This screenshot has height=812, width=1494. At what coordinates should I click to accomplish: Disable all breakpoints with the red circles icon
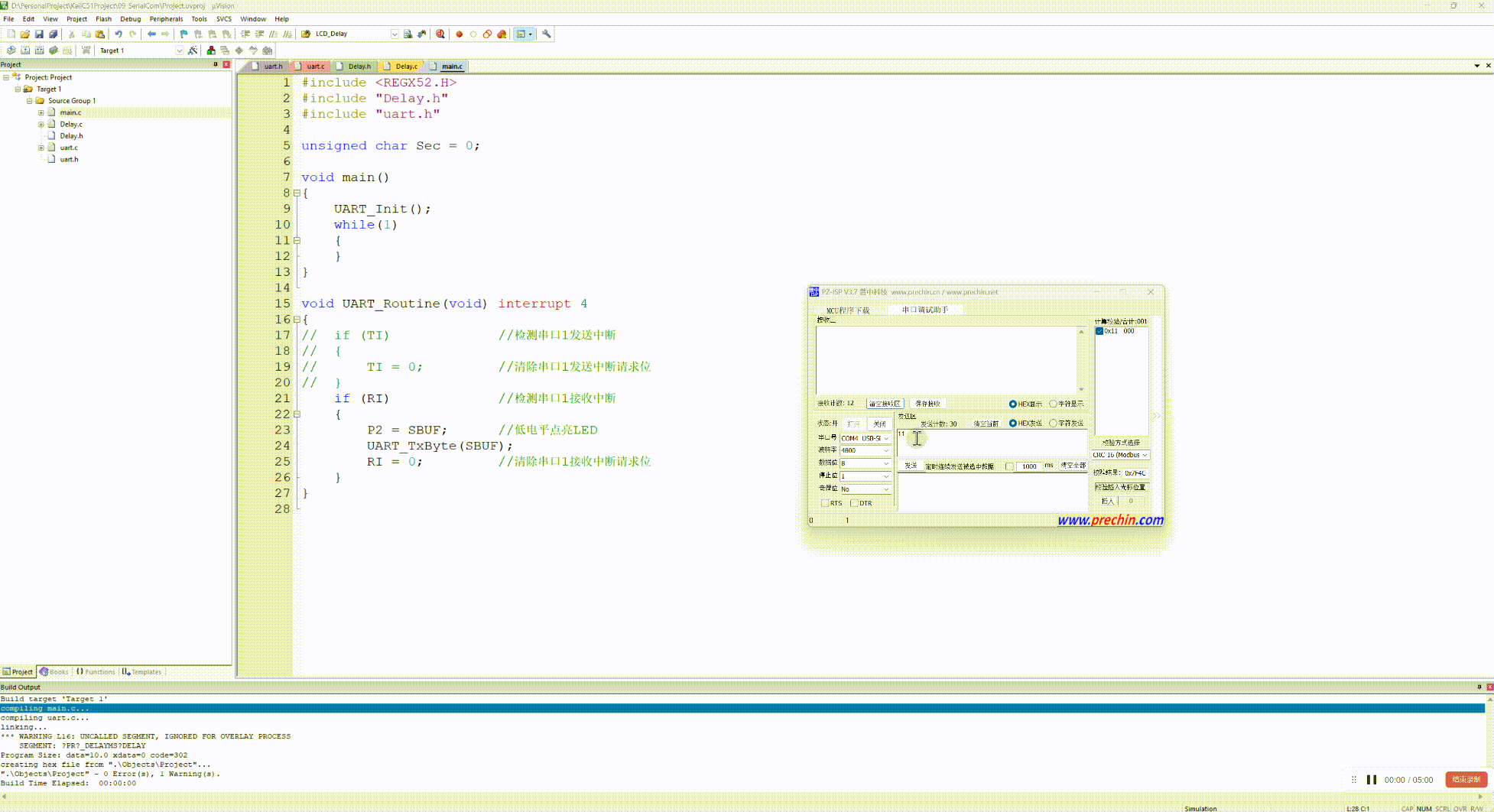pyautogui.click(x=487, y=34)
